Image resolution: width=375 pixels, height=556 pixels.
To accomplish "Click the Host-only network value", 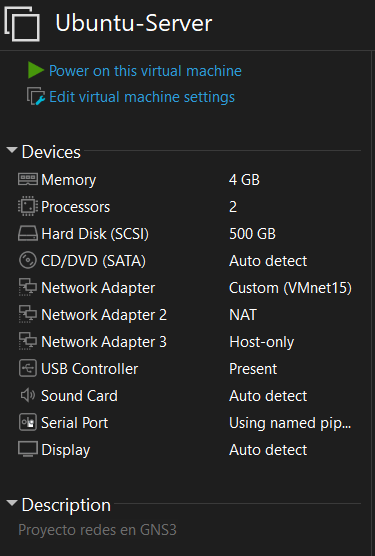I will point(262,342).
